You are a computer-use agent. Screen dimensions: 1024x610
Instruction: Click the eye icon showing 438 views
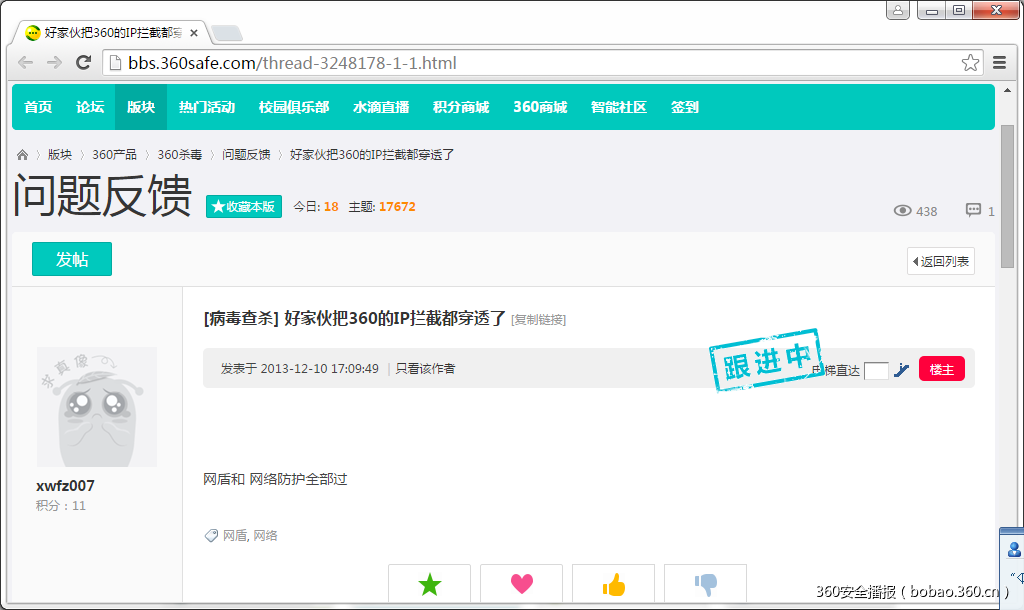tap(903, 211)
